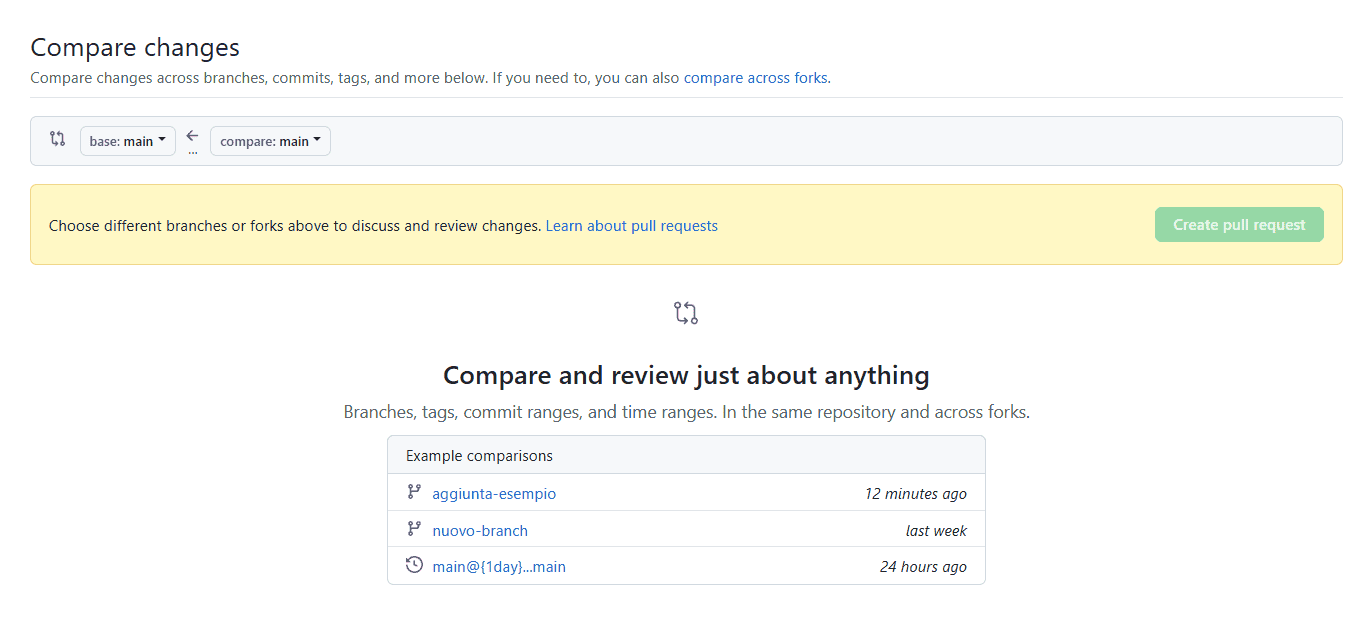The height and width of the screenshot is (642, 1369).
Task: Open the main@{1day}...main time comparison
Action: pyautogui.click(x=498, y=566)
